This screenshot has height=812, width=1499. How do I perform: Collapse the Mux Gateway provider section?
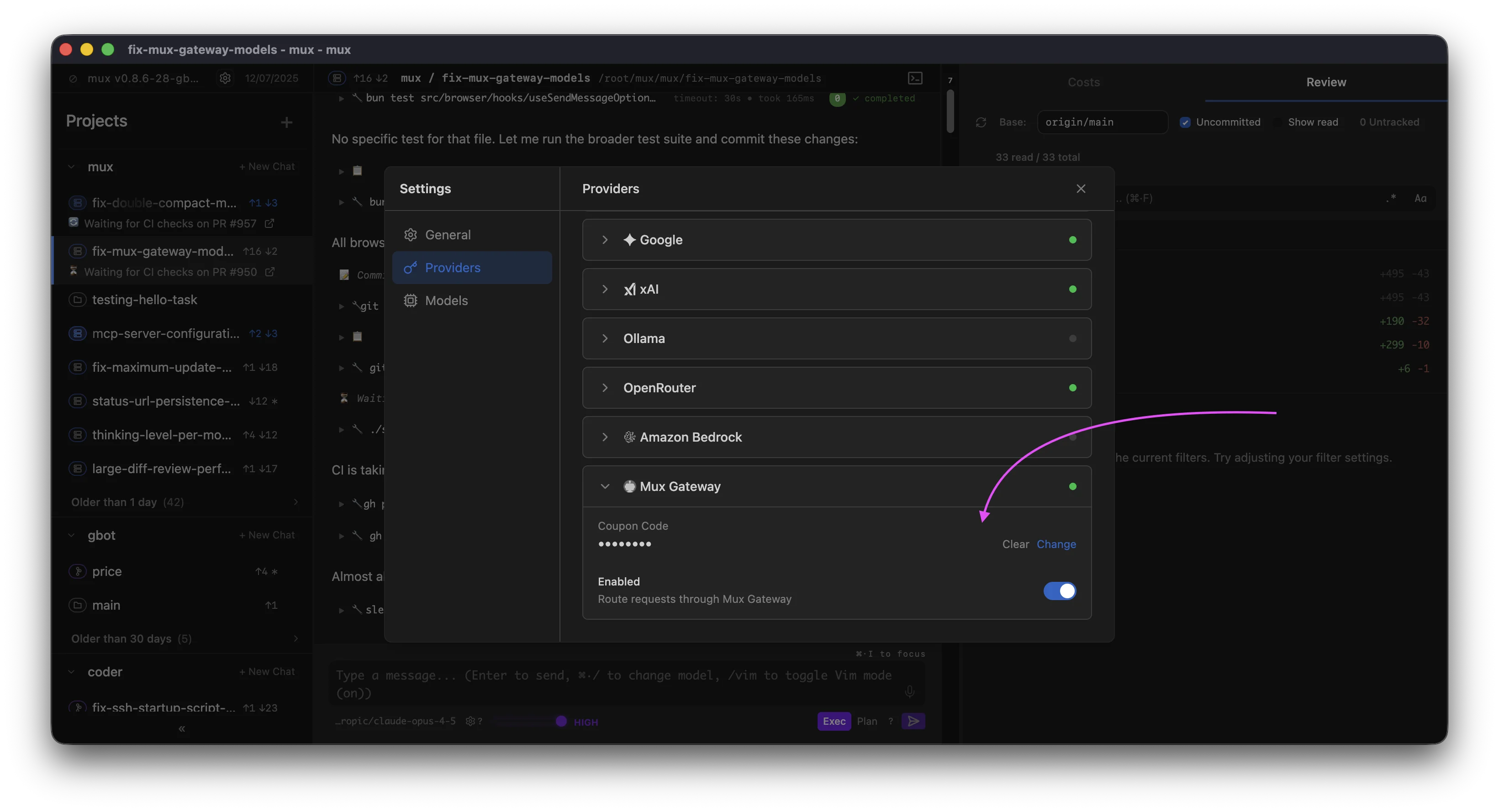pyautogui.click(x=605, y=486)
